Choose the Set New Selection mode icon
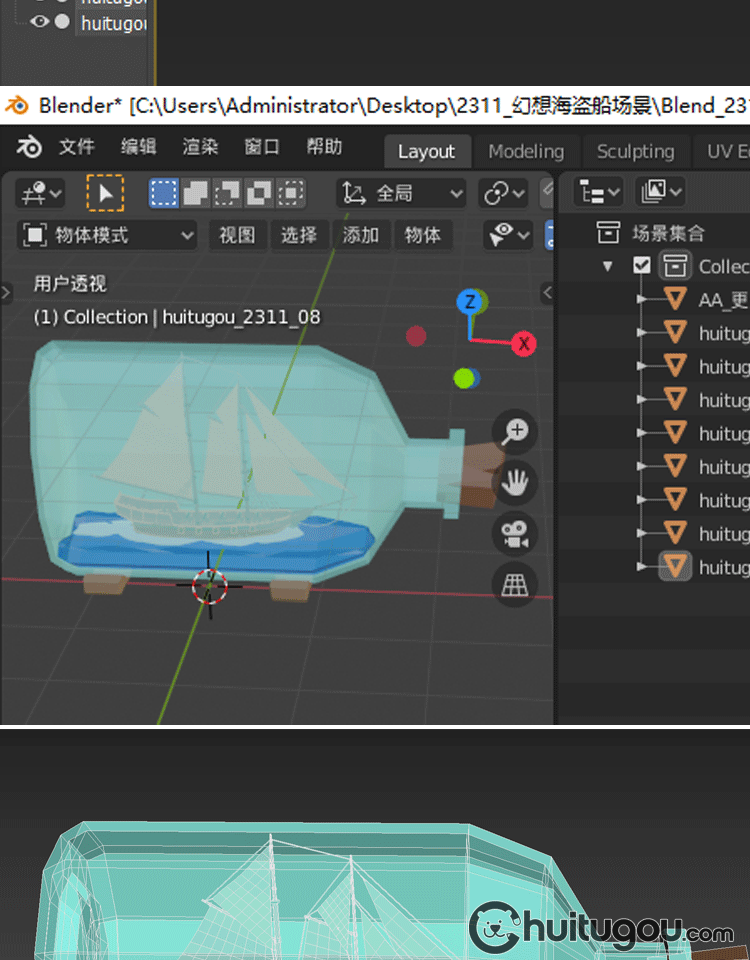 164,193
